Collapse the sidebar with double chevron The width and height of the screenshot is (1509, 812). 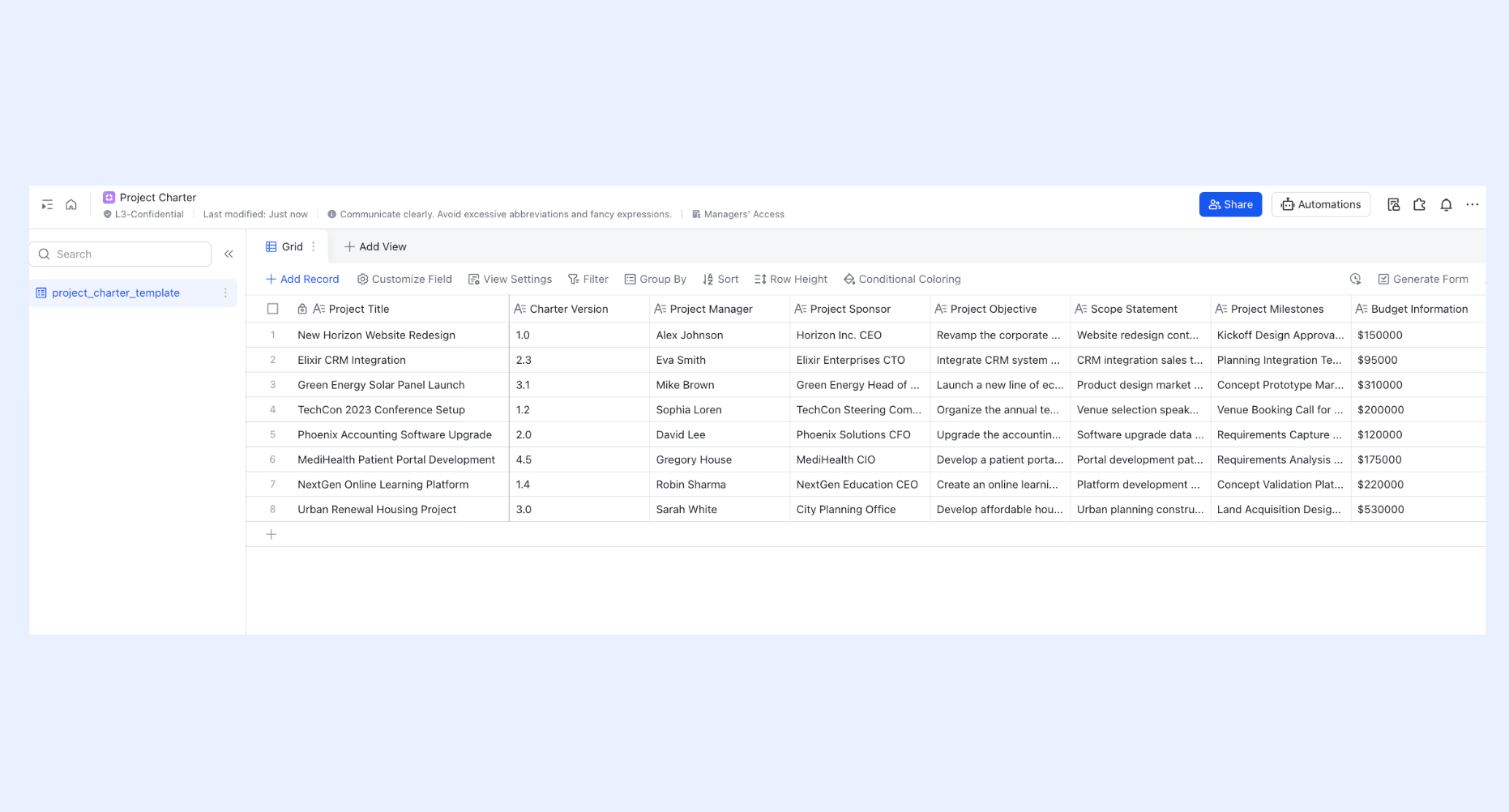coord(229,254)
